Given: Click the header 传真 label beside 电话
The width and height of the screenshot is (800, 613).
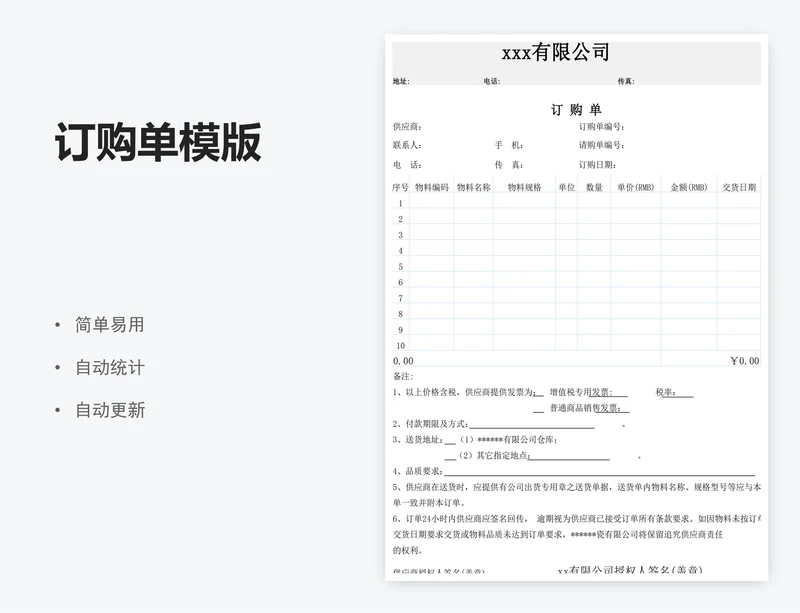Looking at the screenshot, I should [626, 81].
